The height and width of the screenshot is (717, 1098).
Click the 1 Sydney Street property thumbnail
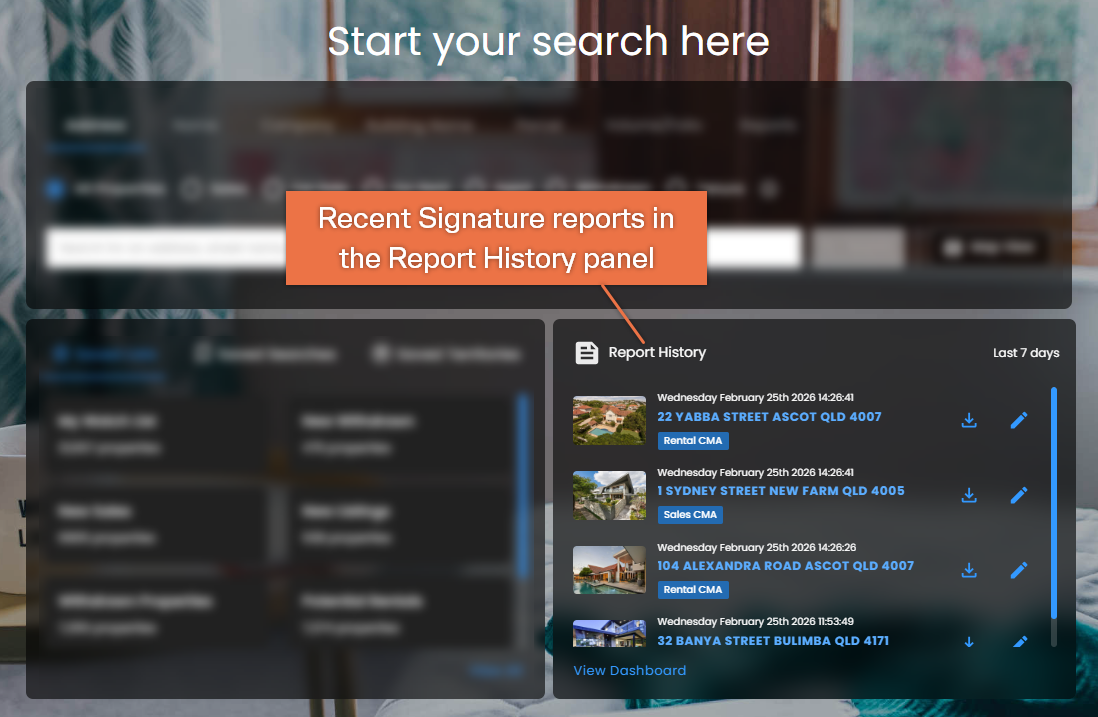coord(609,496)
